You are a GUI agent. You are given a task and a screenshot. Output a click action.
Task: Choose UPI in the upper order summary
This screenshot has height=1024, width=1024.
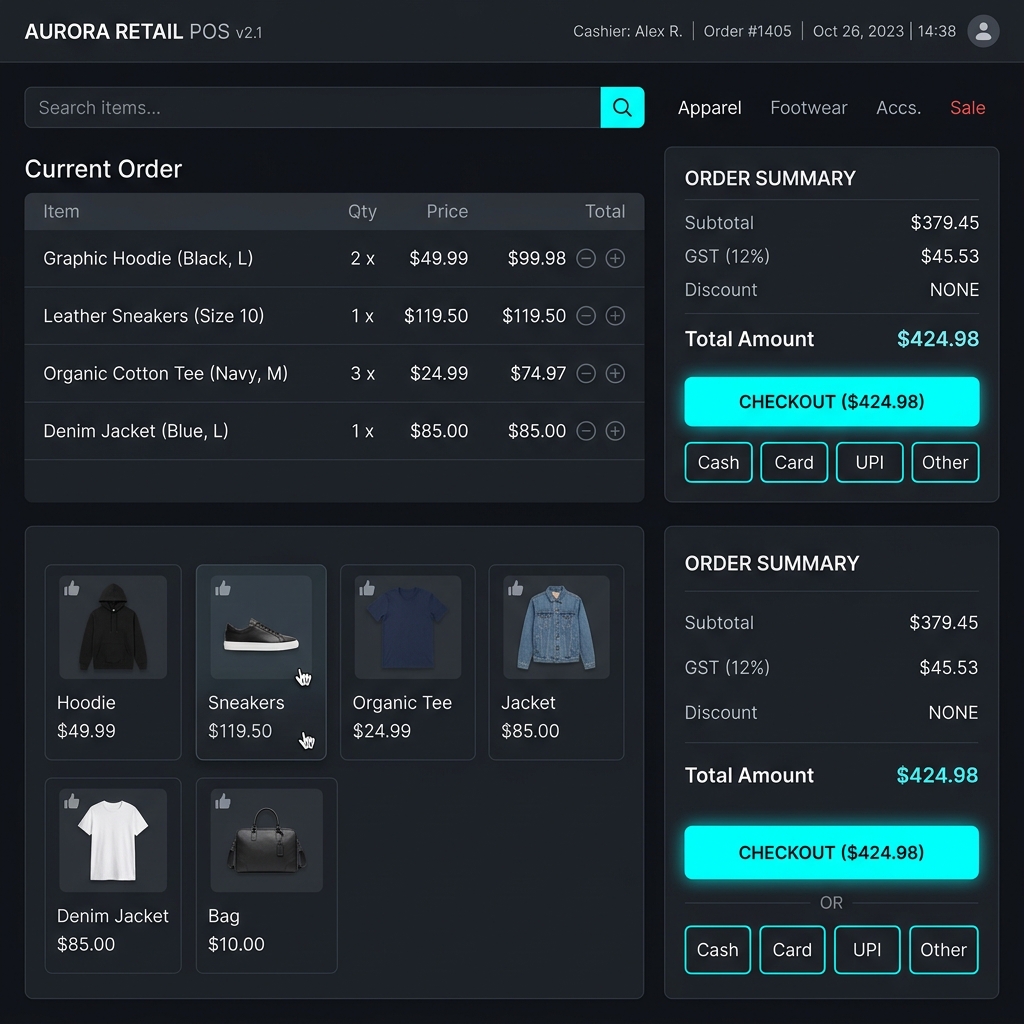click(x=869, y=462)
